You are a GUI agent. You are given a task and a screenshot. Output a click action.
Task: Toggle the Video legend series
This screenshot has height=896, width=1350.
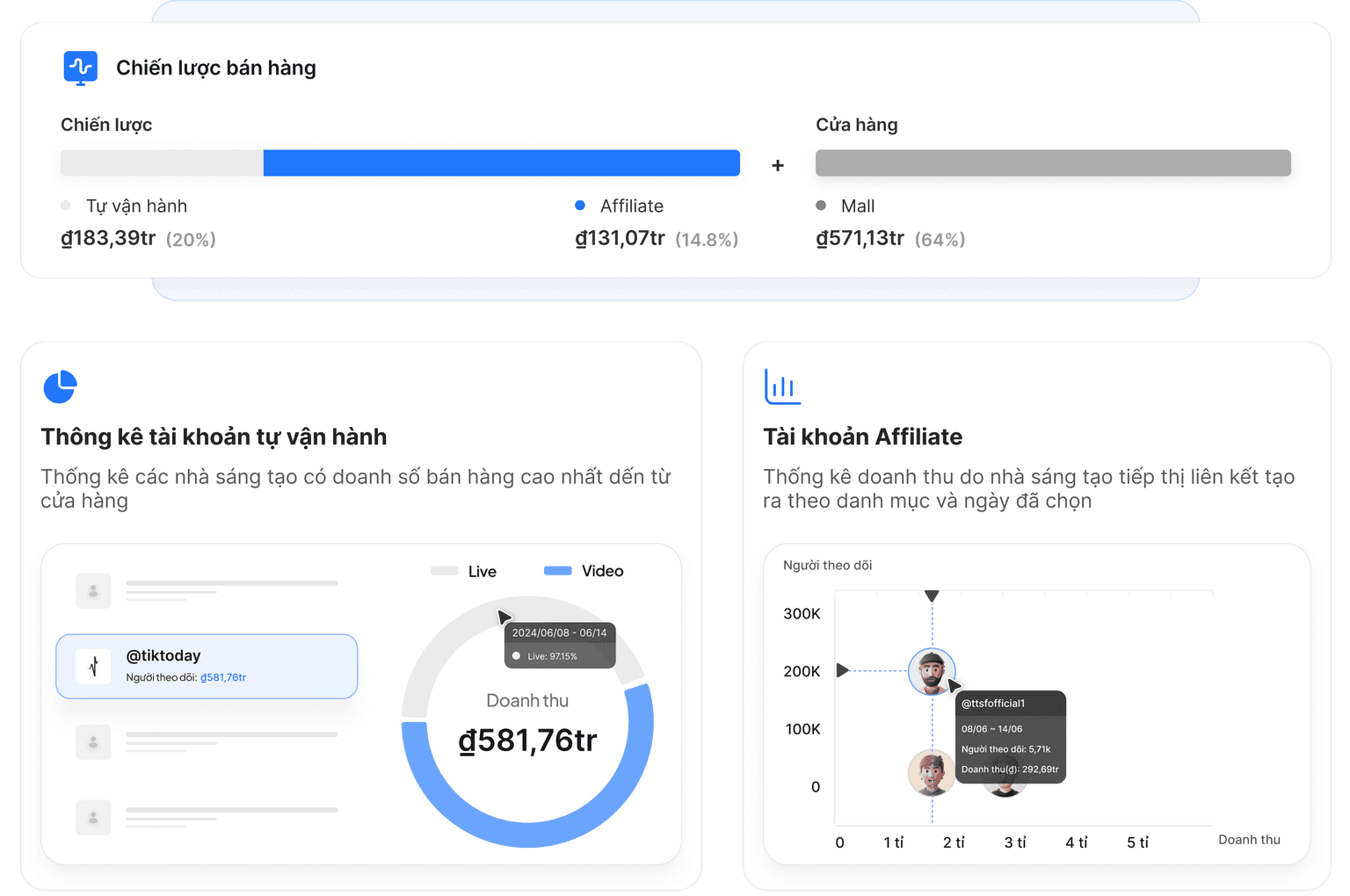coord(584,571)
